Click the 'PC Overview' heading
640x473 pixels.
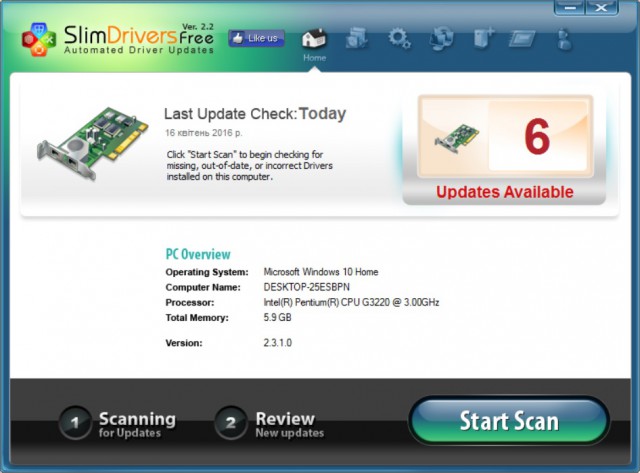pos(198,254)
